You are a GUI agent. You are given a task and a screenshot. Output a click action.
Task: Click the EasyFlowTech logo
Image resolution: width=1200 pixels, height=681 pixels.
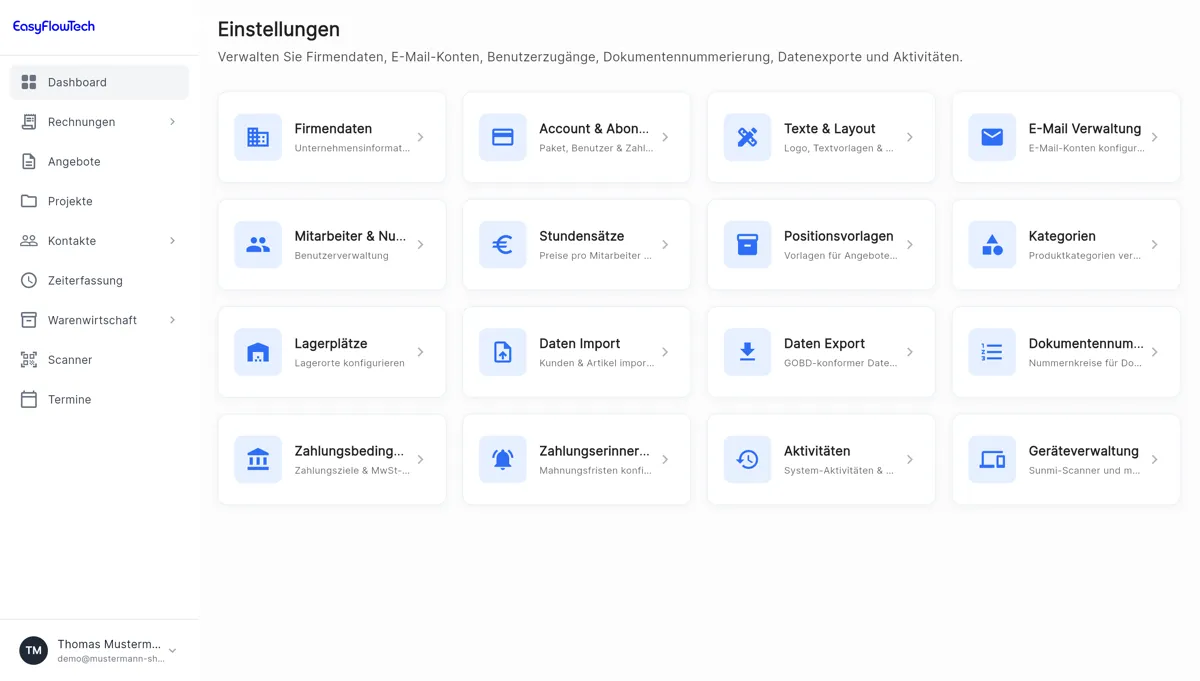coord(52,24)
